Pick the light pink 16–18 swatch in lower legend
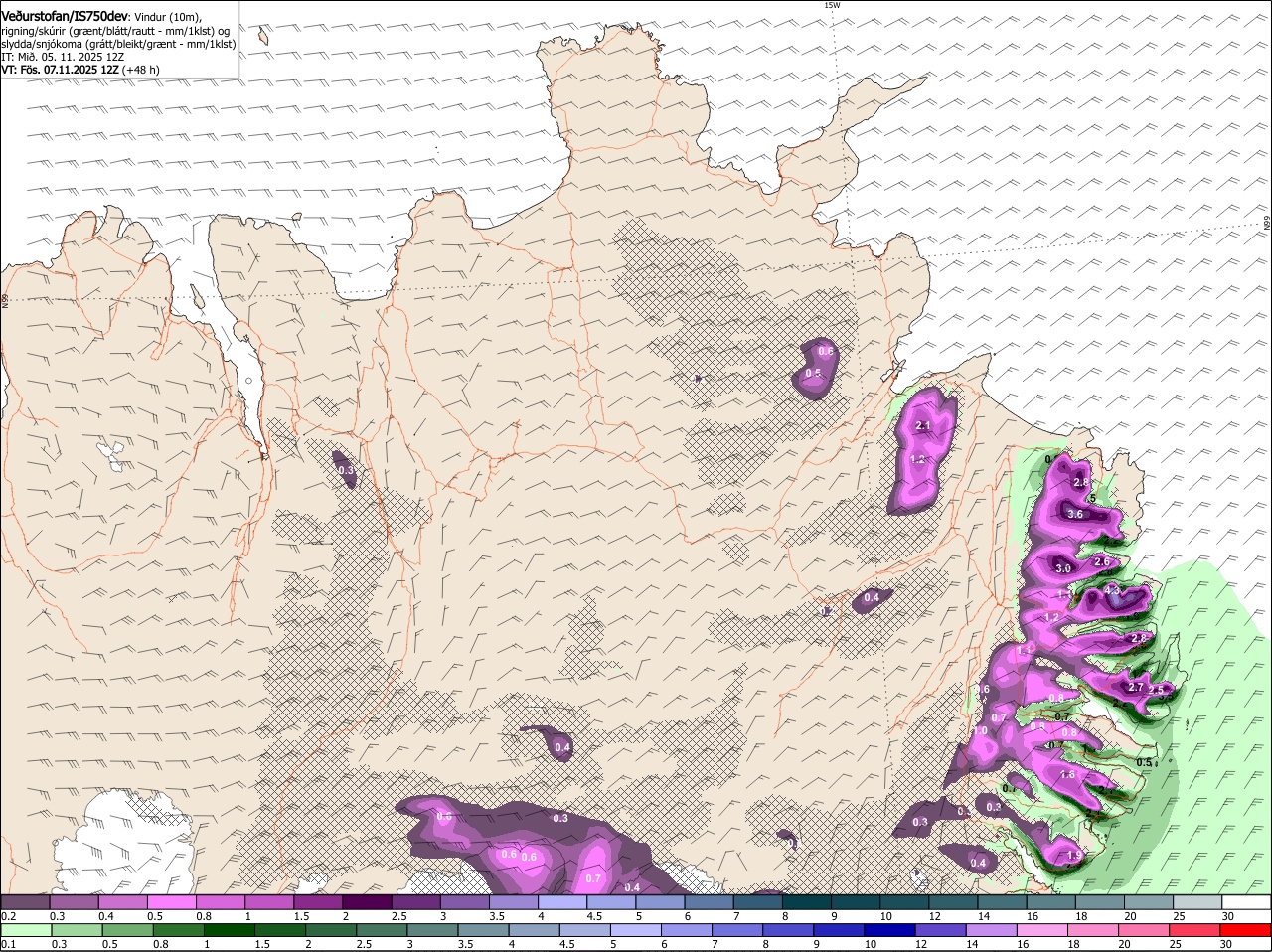This screenshot has width=1272, height=952. click(1042, 929)
